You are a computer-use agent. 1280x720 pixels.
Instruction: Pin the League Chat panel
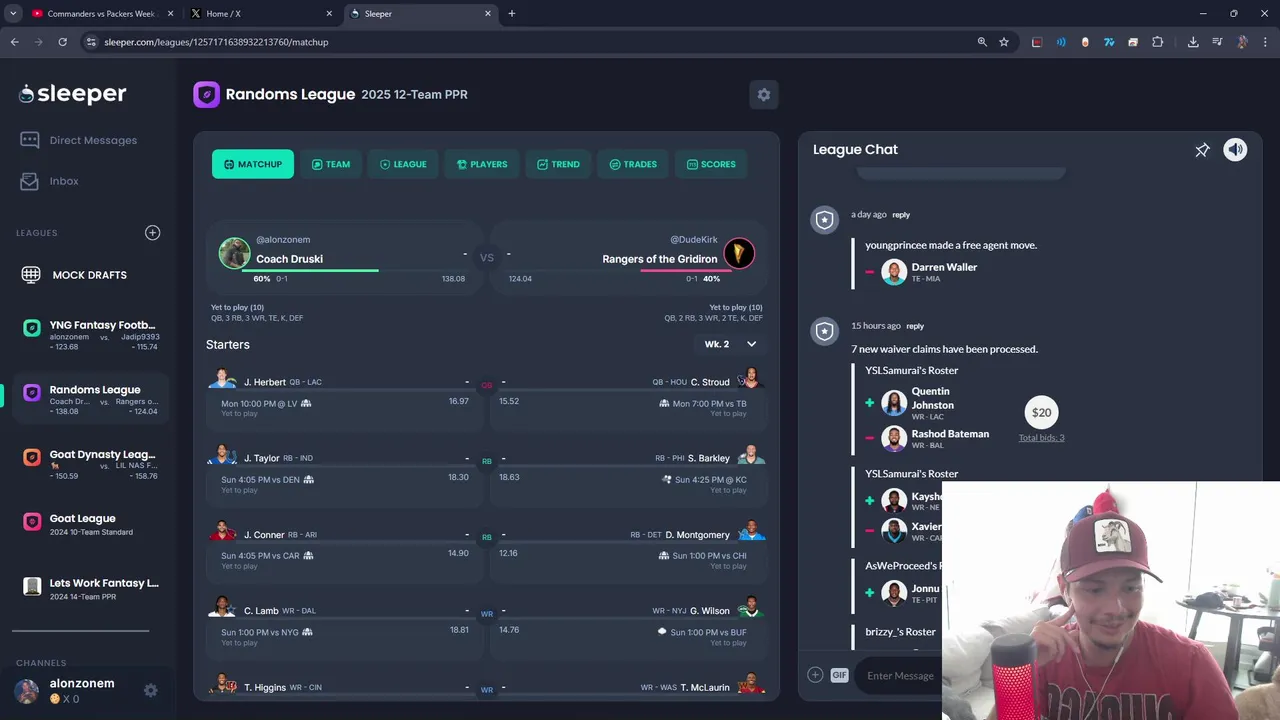[1202, 150]
